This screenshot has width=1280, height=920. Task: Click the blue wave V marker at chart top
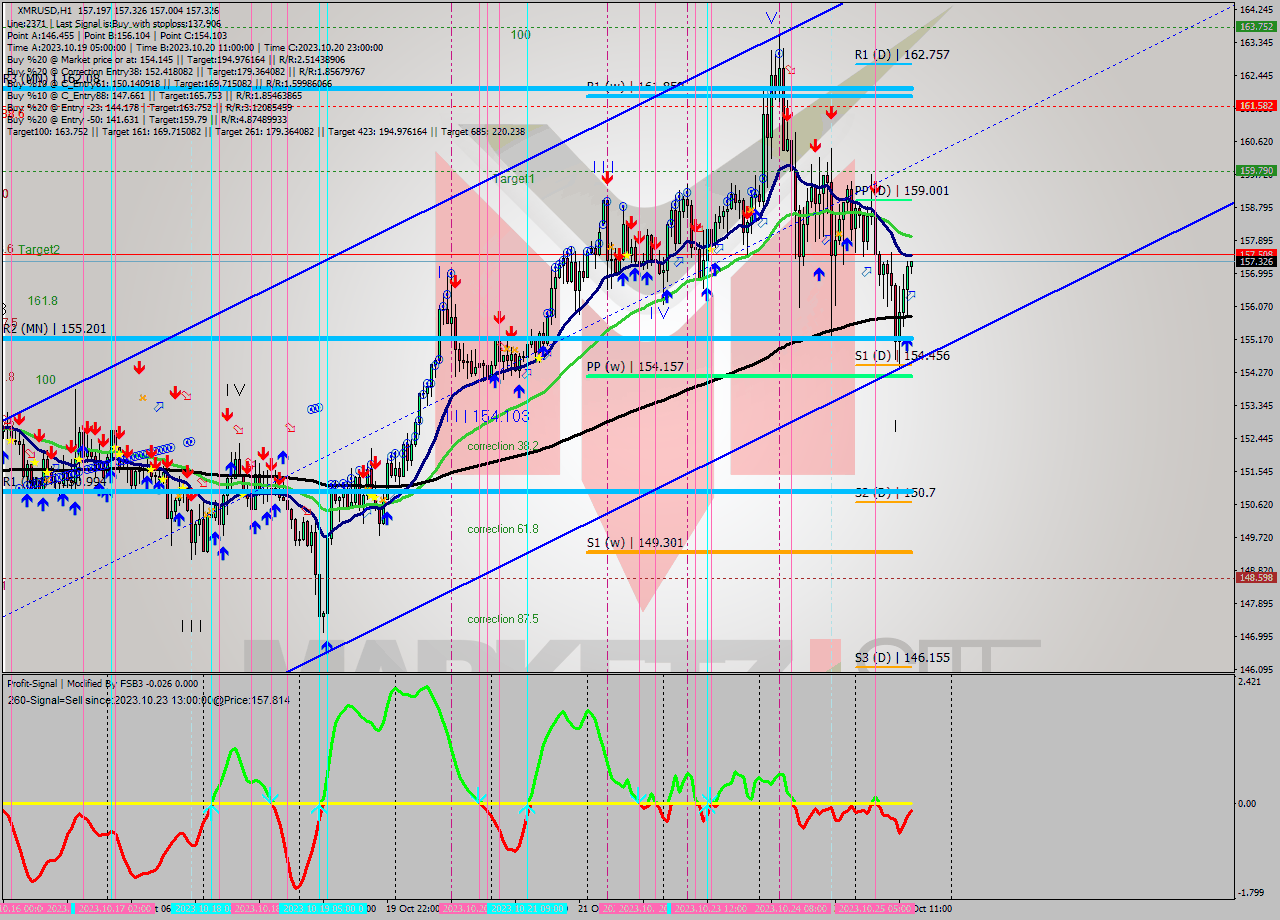[771, 17]
